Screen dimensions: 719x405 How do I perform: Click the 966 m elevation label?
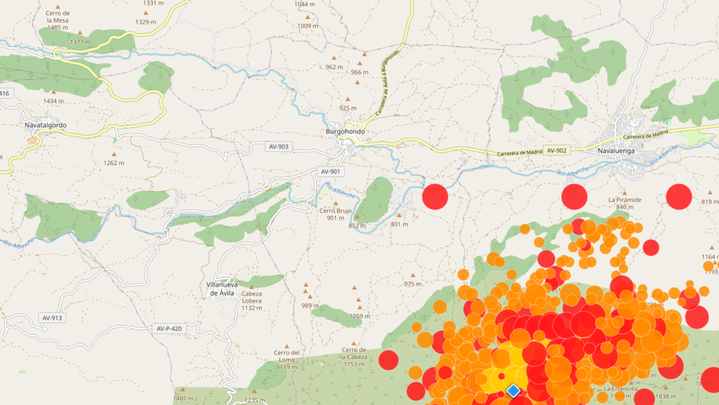[360, 72]
